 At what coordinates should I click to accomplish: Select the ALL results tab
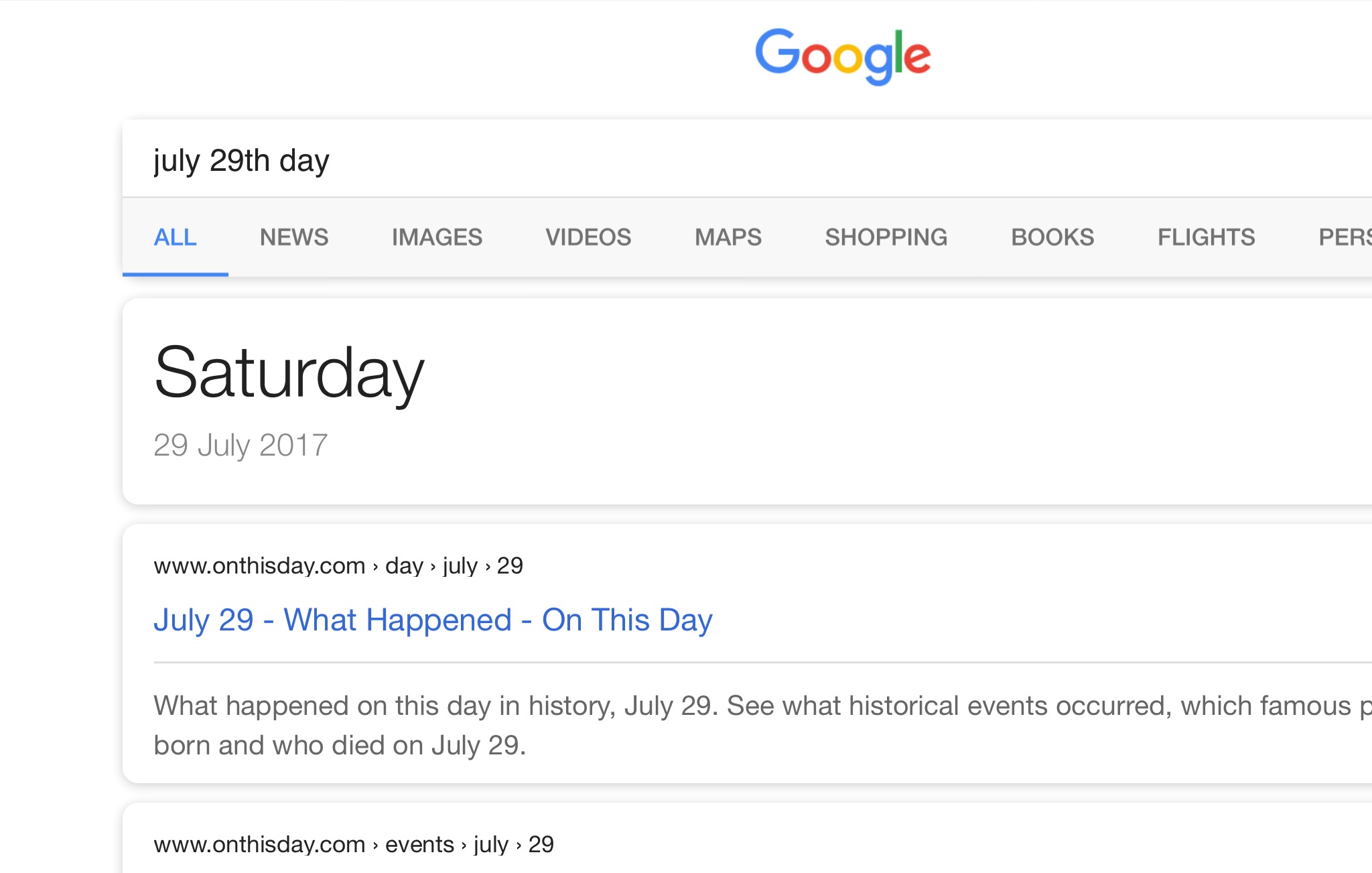point(175,237)
